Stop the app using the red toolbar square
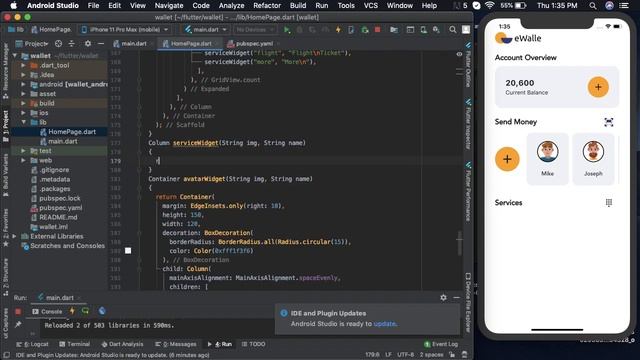The image size is (640, 360). 378,30
